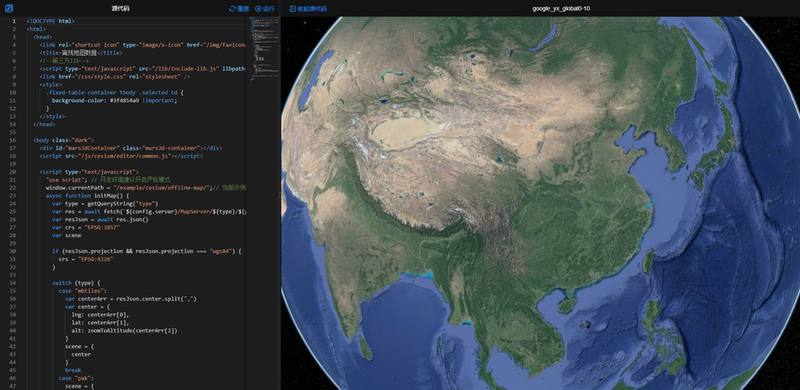Click the resJson.projection if-condition line
Viewport: 800px width, 390px height.
pos(146,251)
